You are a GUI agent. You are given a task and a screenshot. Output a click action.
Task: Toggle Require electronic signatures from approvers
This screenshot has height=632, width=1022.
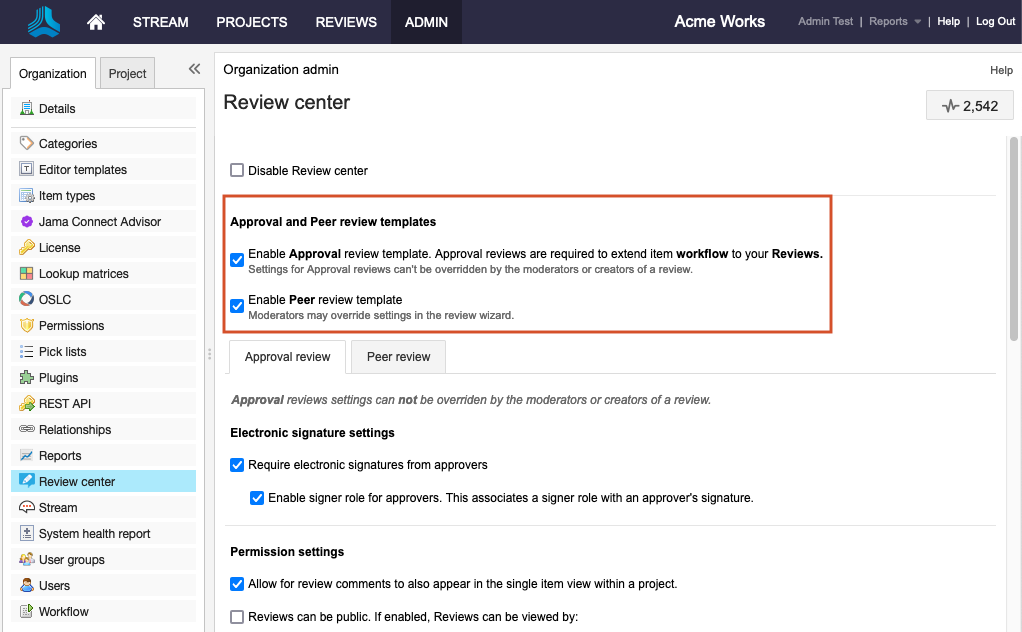[x=237, y=465]
